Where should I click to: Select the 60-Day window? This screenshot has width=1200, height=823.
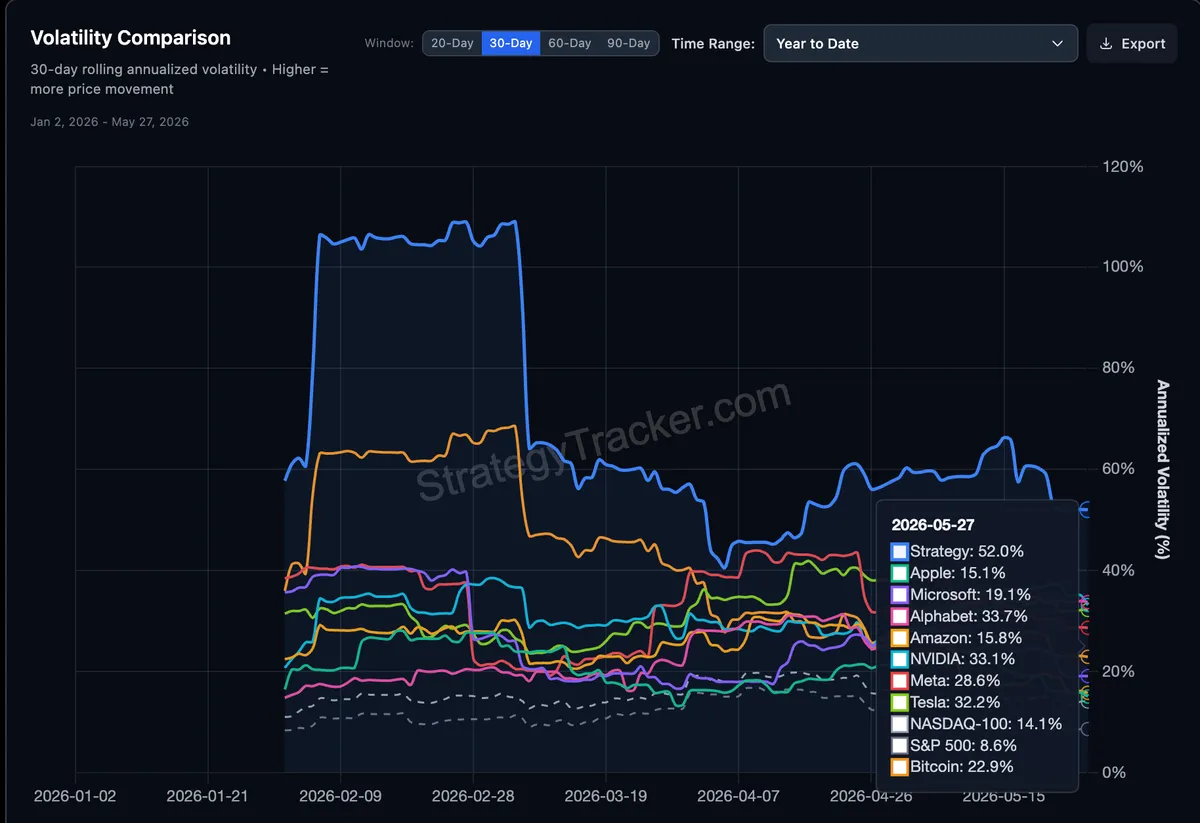[x=570, y=43]
